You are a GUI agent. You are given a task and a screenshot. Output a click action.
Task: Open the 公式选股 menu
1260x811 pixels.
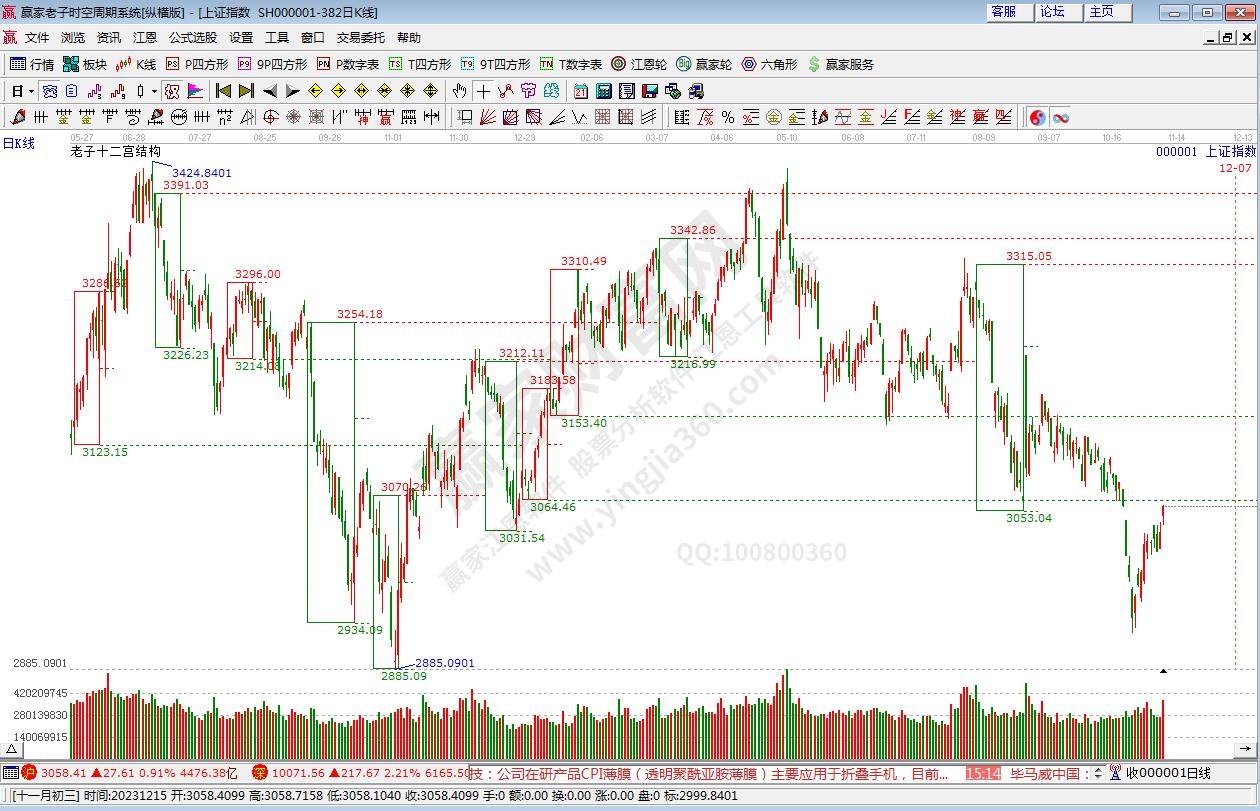click(x=192, y=37)
